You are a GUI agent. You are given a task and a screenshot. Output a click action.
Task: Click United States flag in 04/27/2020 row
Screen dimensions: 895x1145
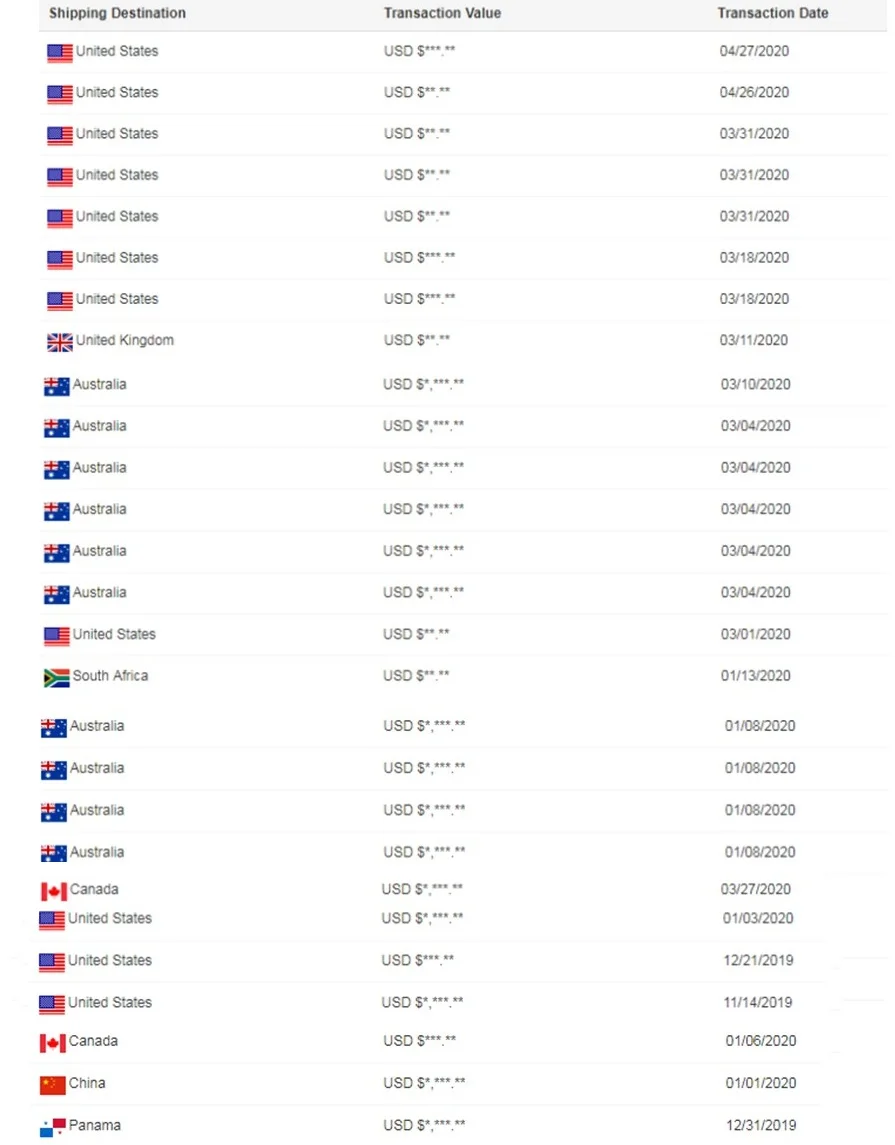(60, 53)
